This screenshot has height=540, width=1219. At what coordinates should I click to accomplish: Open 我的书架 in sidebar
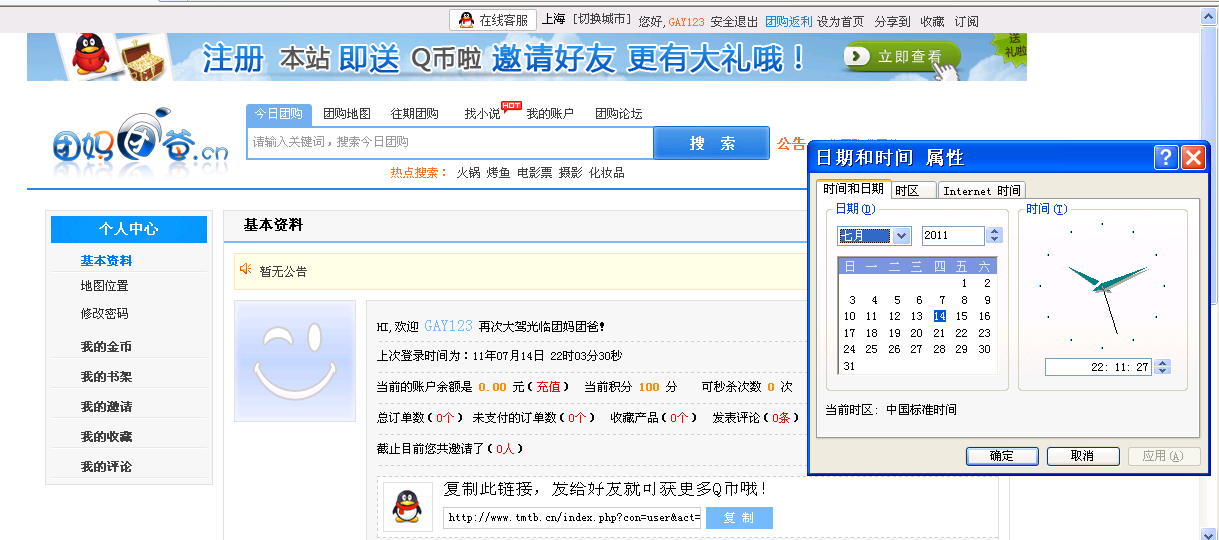pos(106,377)
